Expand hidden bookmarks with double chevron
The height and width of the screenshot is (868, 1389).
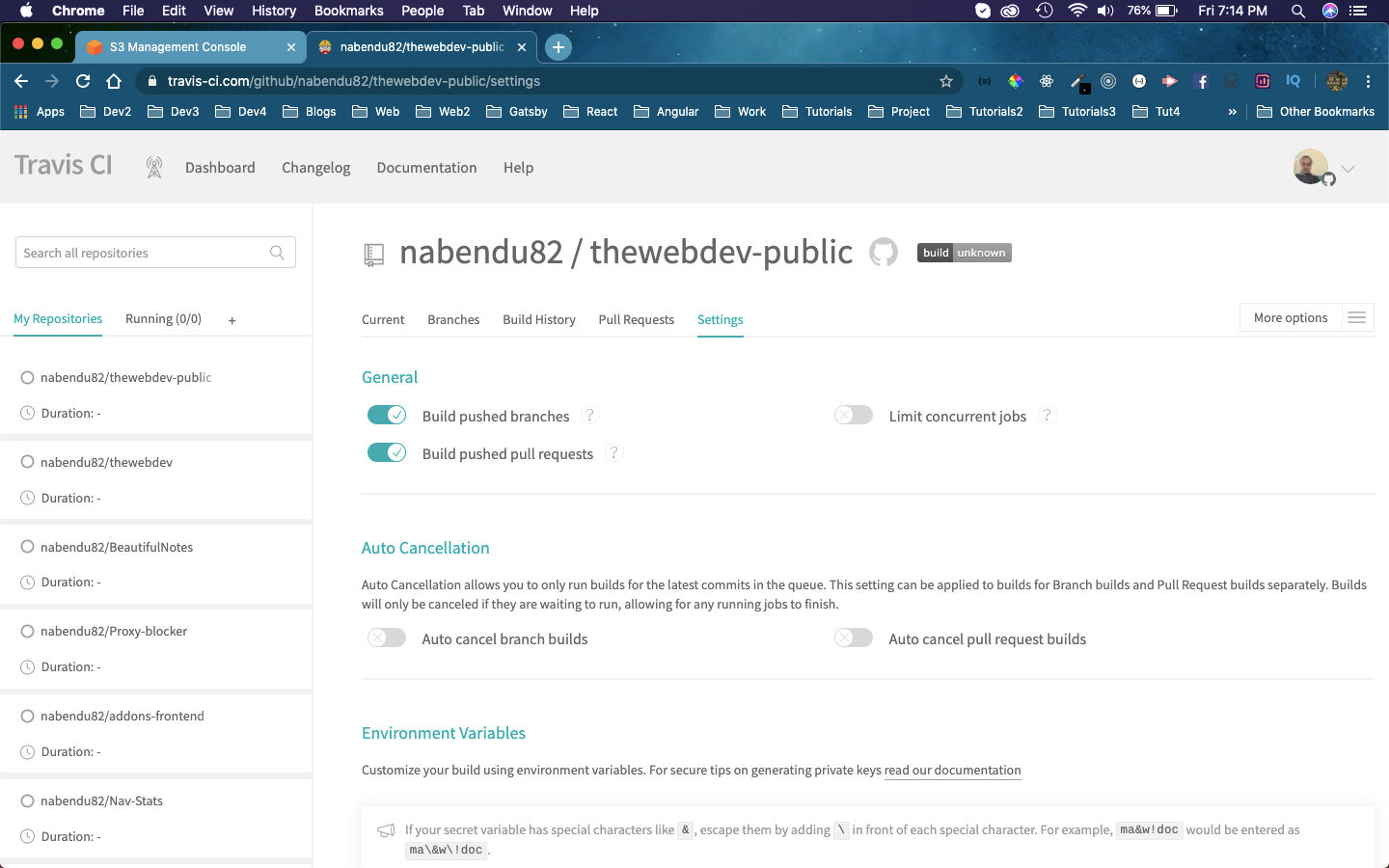(x=1232, y=112)
